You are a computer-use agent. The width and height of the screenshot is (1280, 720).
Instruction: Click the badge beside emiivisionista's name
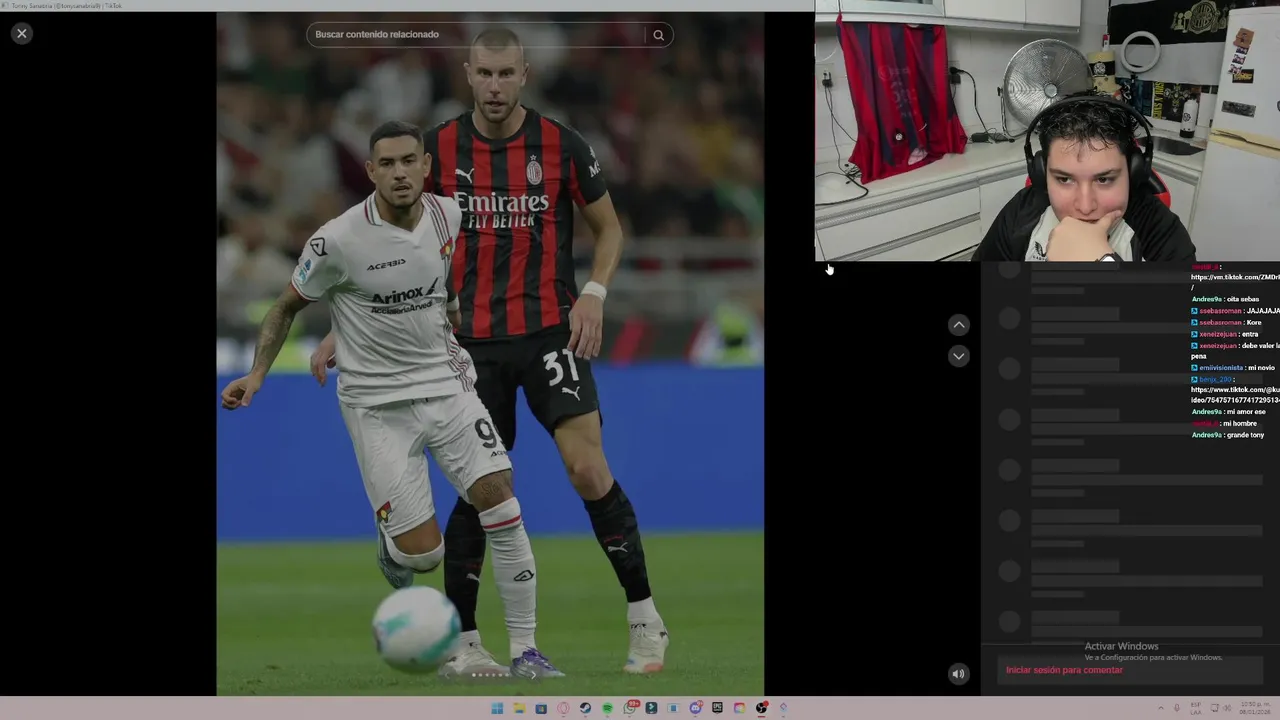1194,368
